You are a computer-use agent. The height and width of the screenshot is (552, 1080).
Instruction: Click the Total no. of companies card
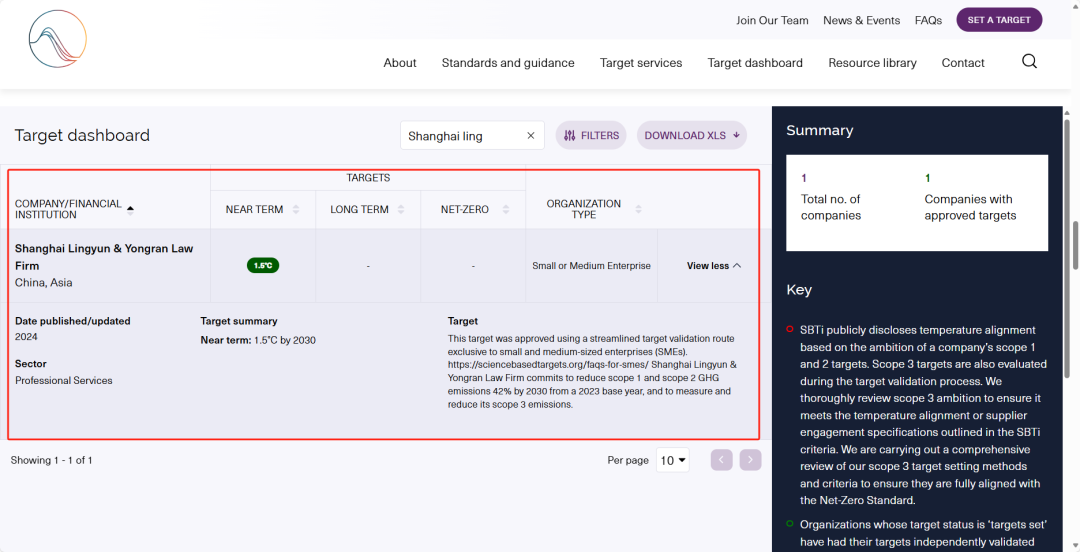[831, 198]
